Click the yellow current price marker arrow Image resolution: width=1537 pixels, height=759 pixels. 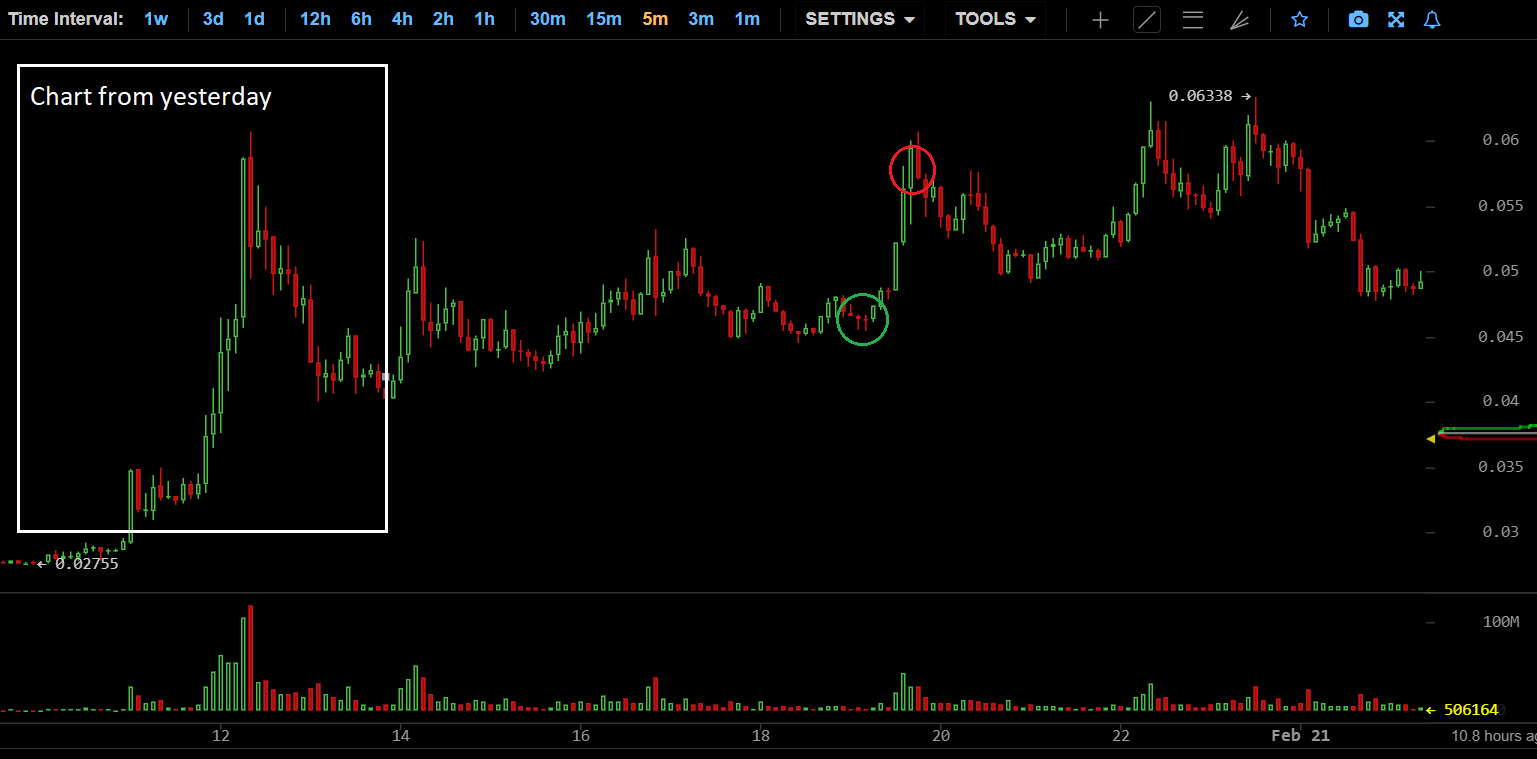1430,438
